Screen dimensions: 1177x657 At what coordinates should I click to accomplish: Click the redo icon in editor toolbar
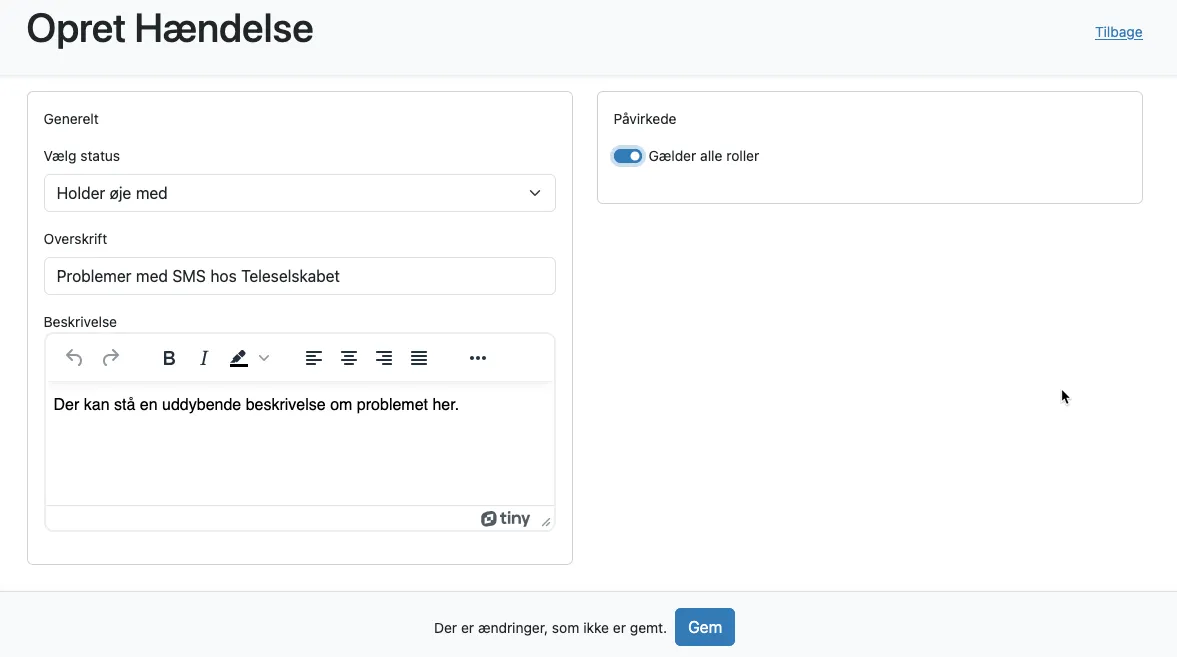(111, 358)
